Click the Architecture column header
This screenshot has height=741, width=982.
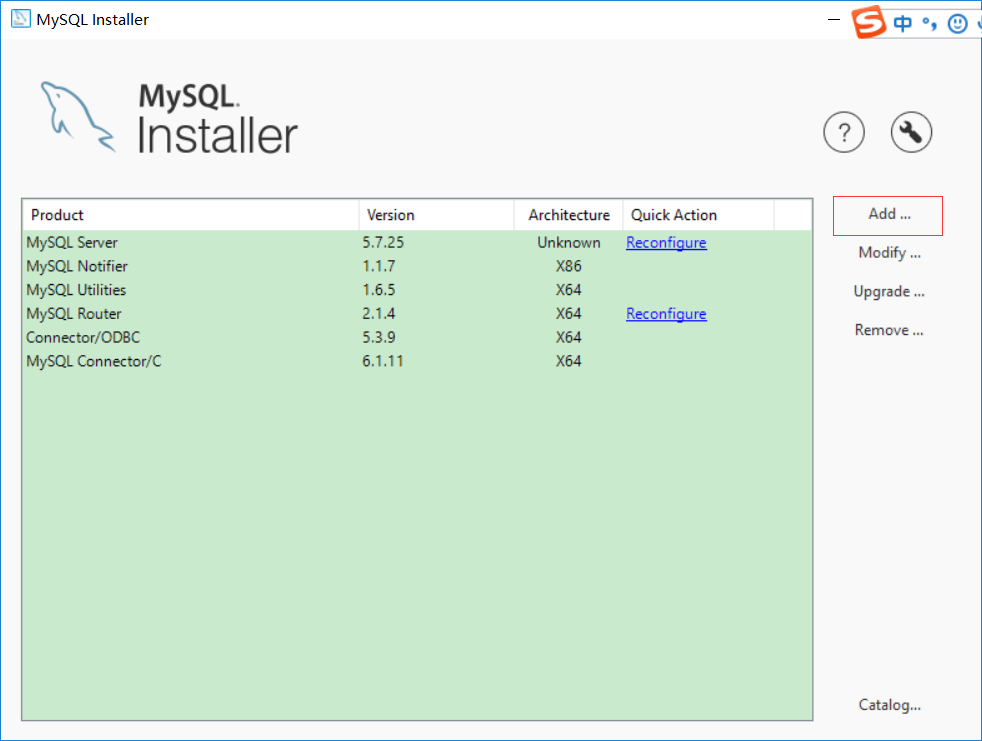pos(569,215)
